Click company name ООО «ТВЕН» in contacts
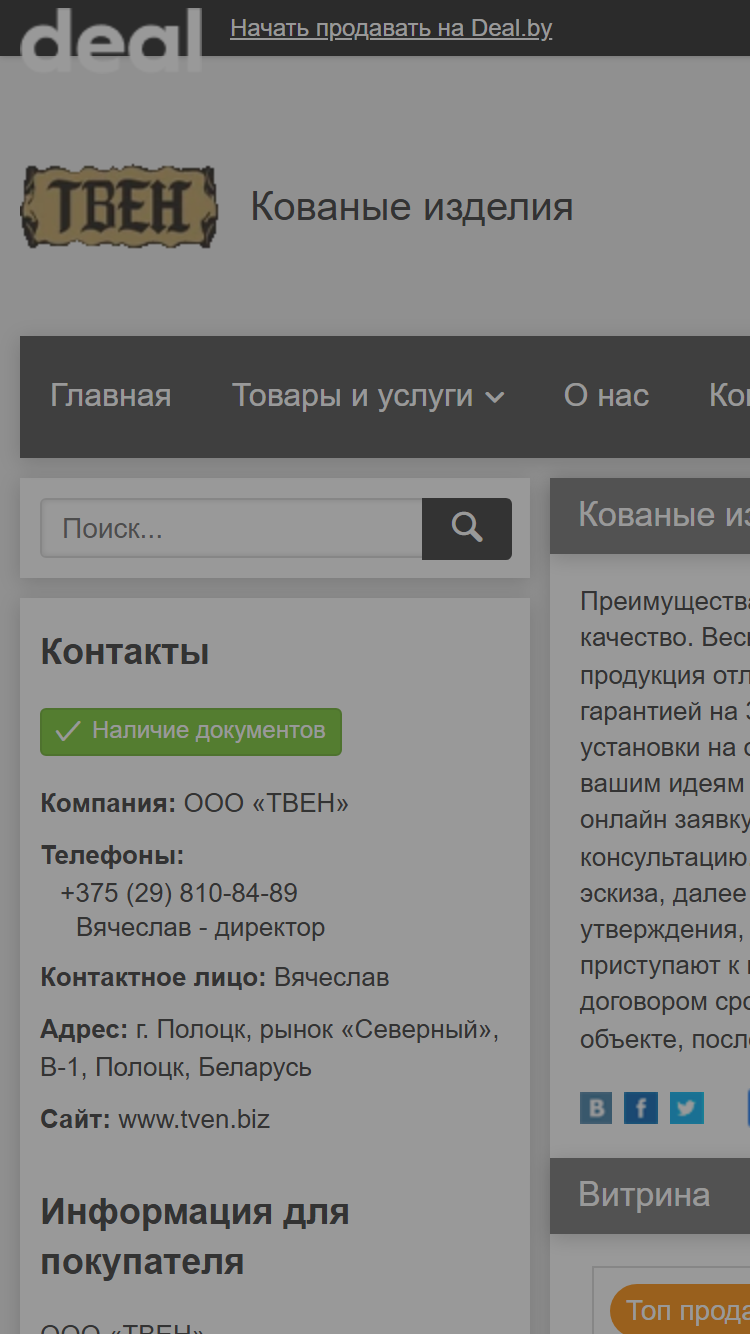This screenshot has width=750, height=1334. 266,803
